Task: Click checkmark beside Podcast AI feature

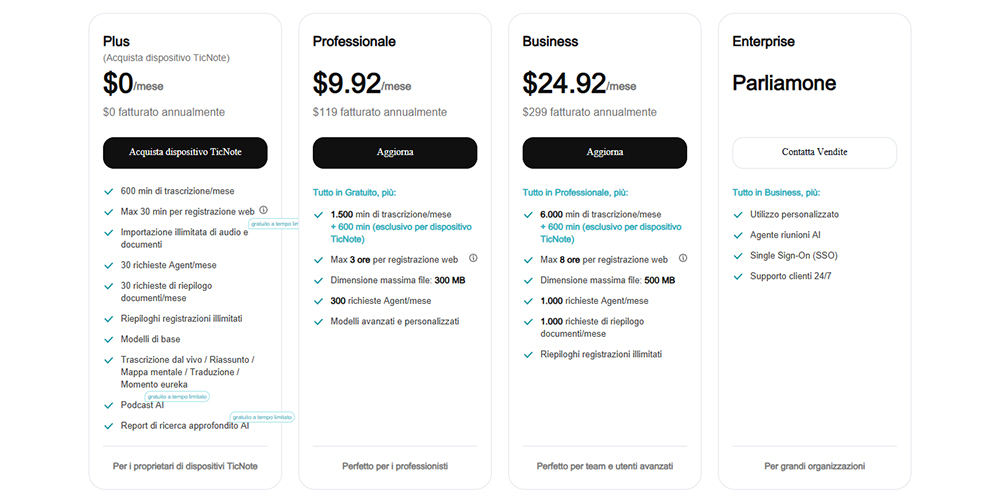Action: point(108,405)
